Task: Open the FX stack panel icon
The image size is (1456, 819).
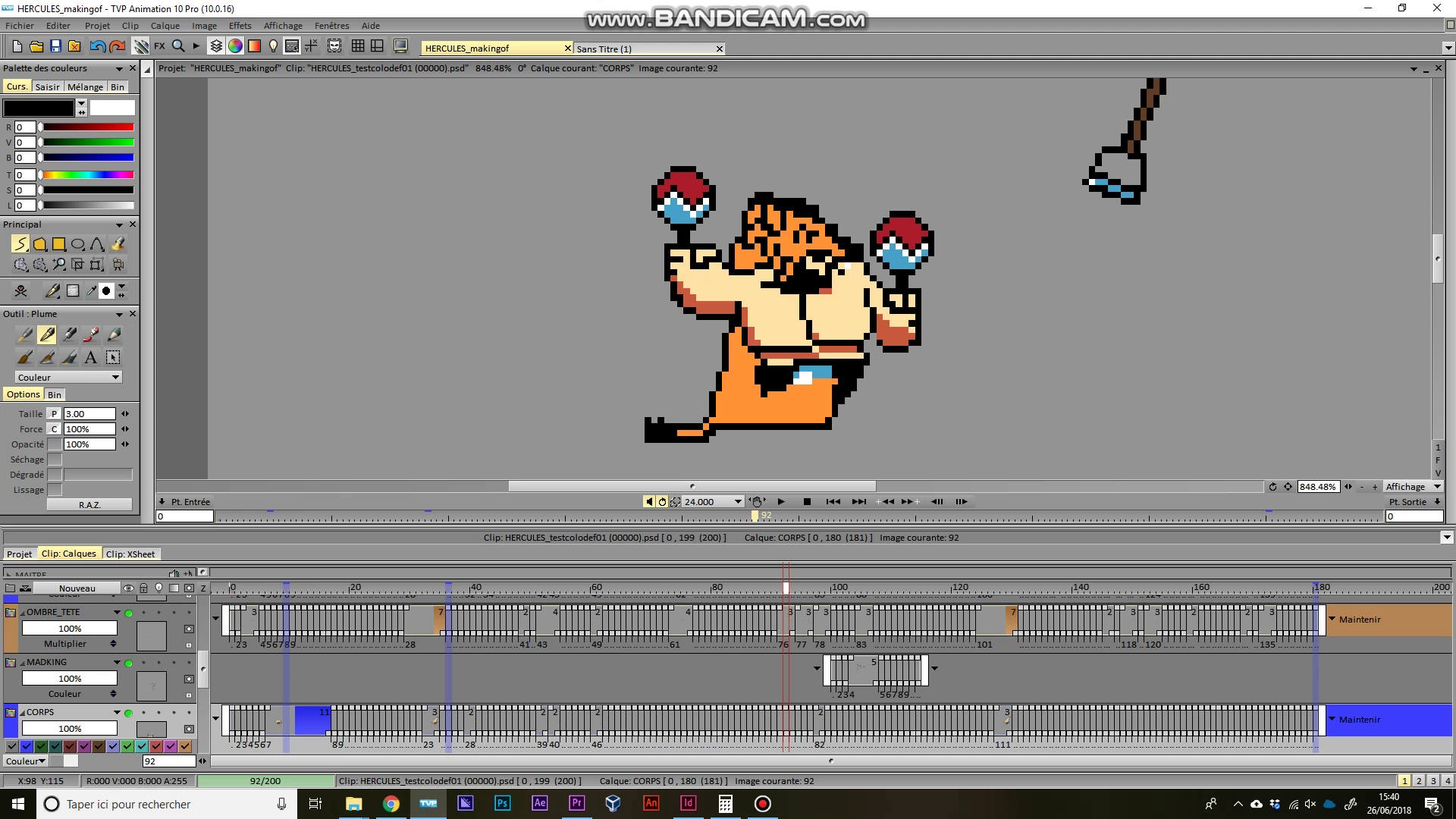Action: pos(159,46)
